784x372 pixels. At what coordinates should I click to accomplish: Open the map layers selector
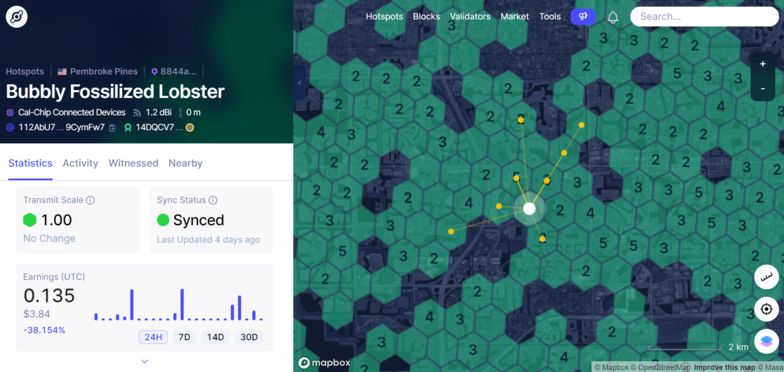pyautogui.click(x=766, y=341)
